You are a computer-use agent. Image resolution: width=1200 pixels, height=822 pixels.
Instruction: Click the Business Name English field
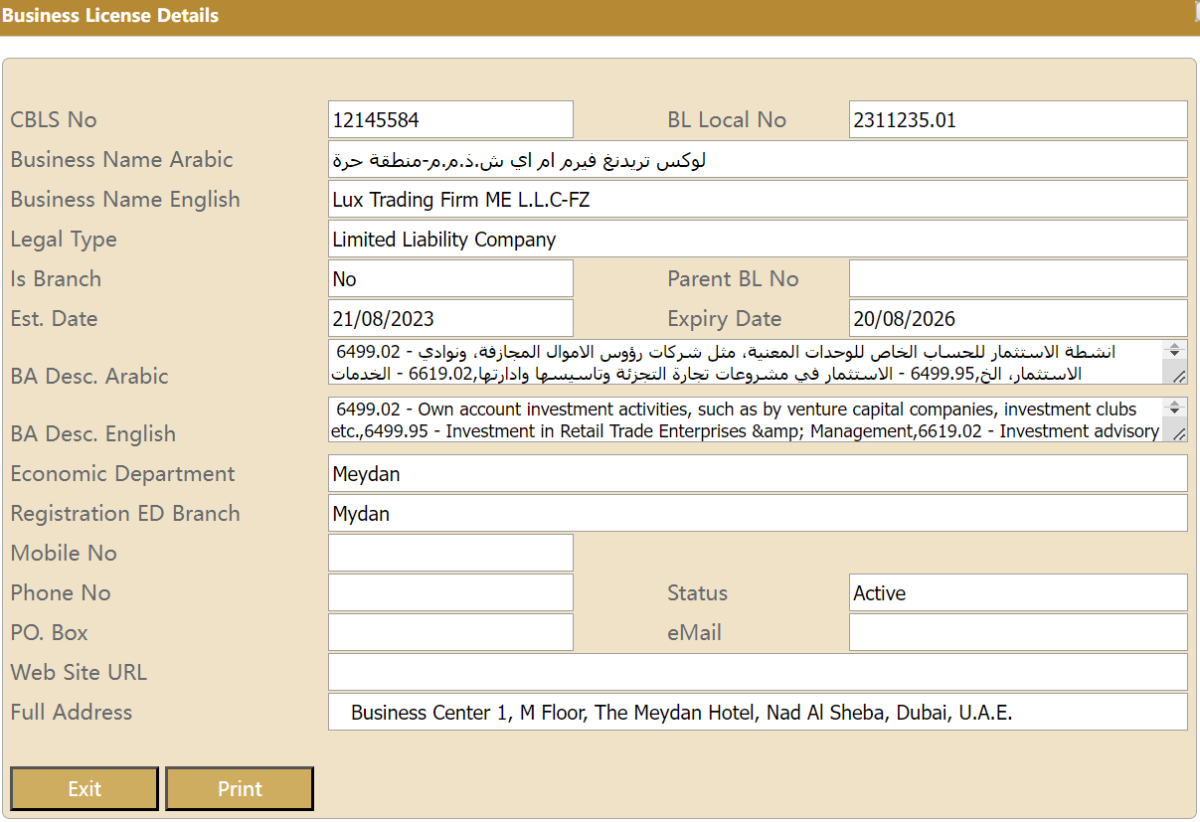coord(757,199)
